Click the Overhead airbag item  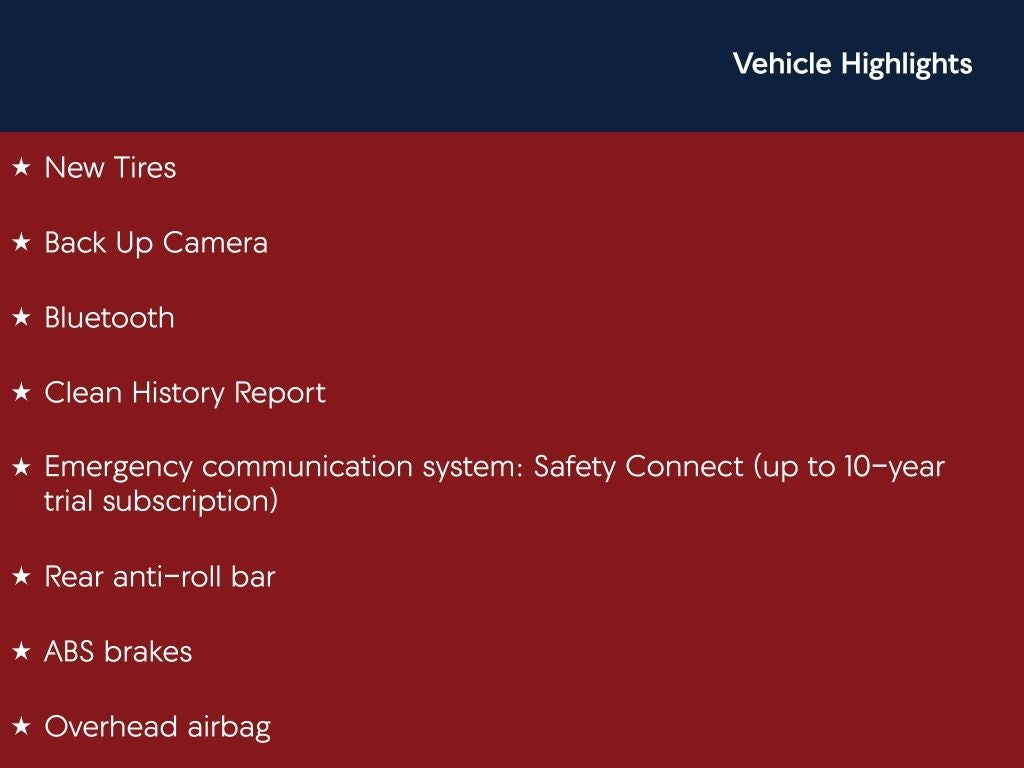[x=157, y=727]
